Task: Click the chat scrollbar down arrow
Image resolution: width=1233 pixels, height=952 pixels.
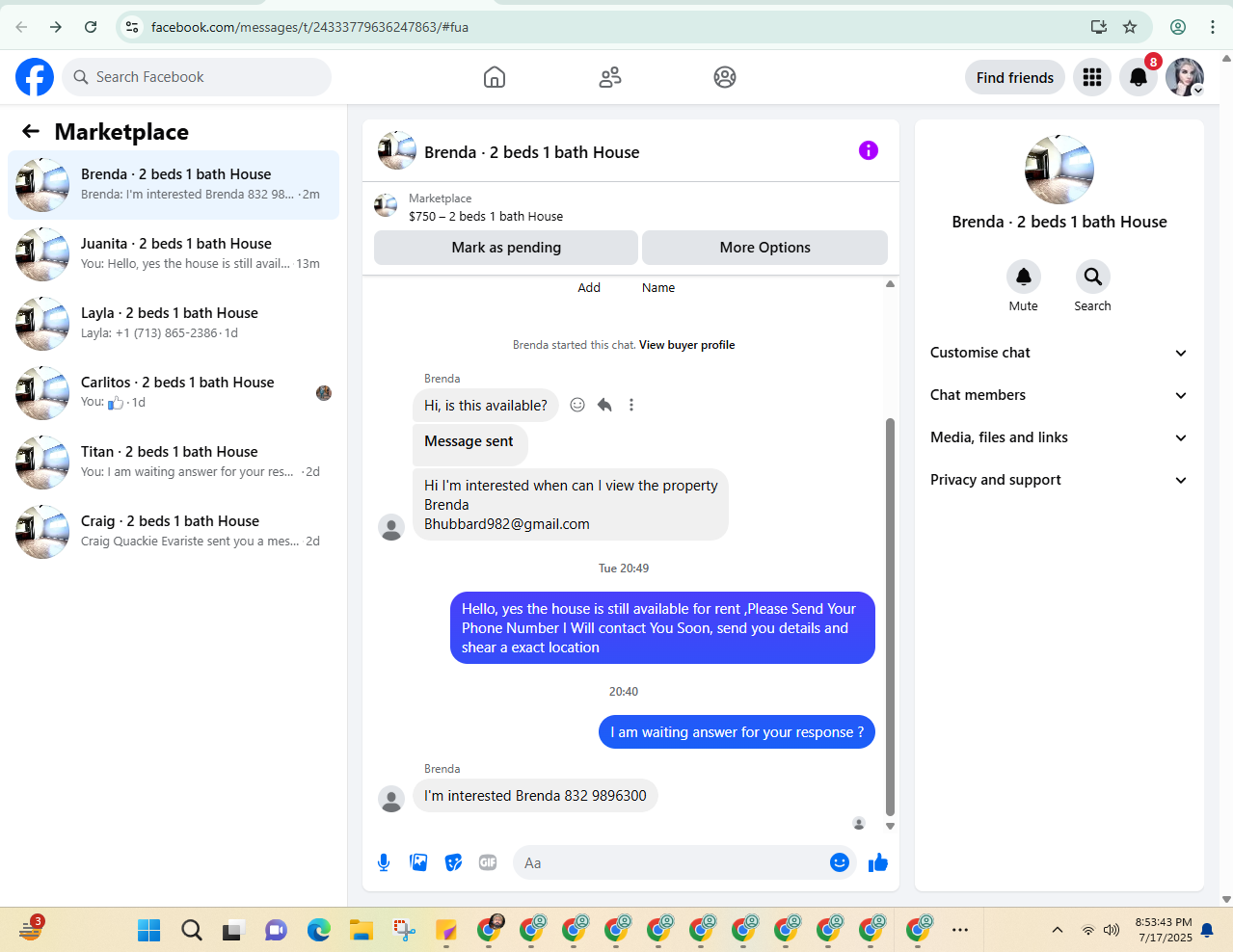Action: 890,826
